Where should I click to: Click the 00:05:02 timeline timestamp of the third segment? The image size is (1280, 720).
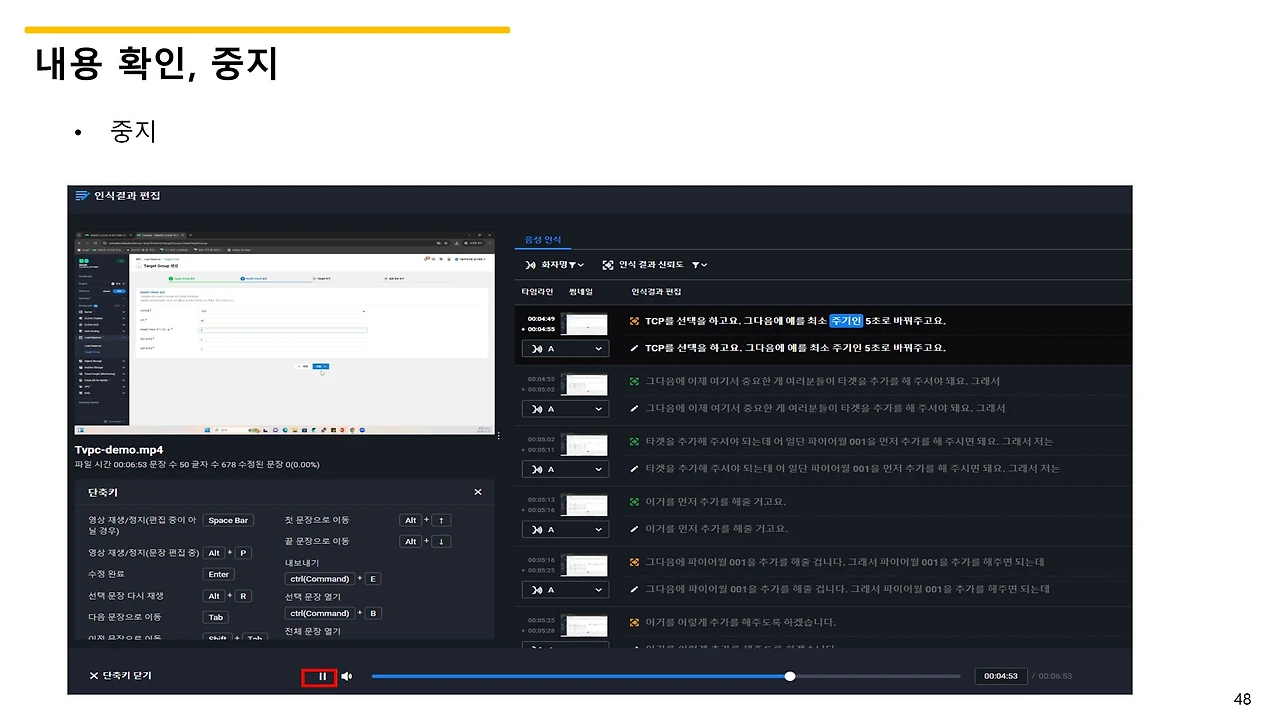(x=541, y=439)
